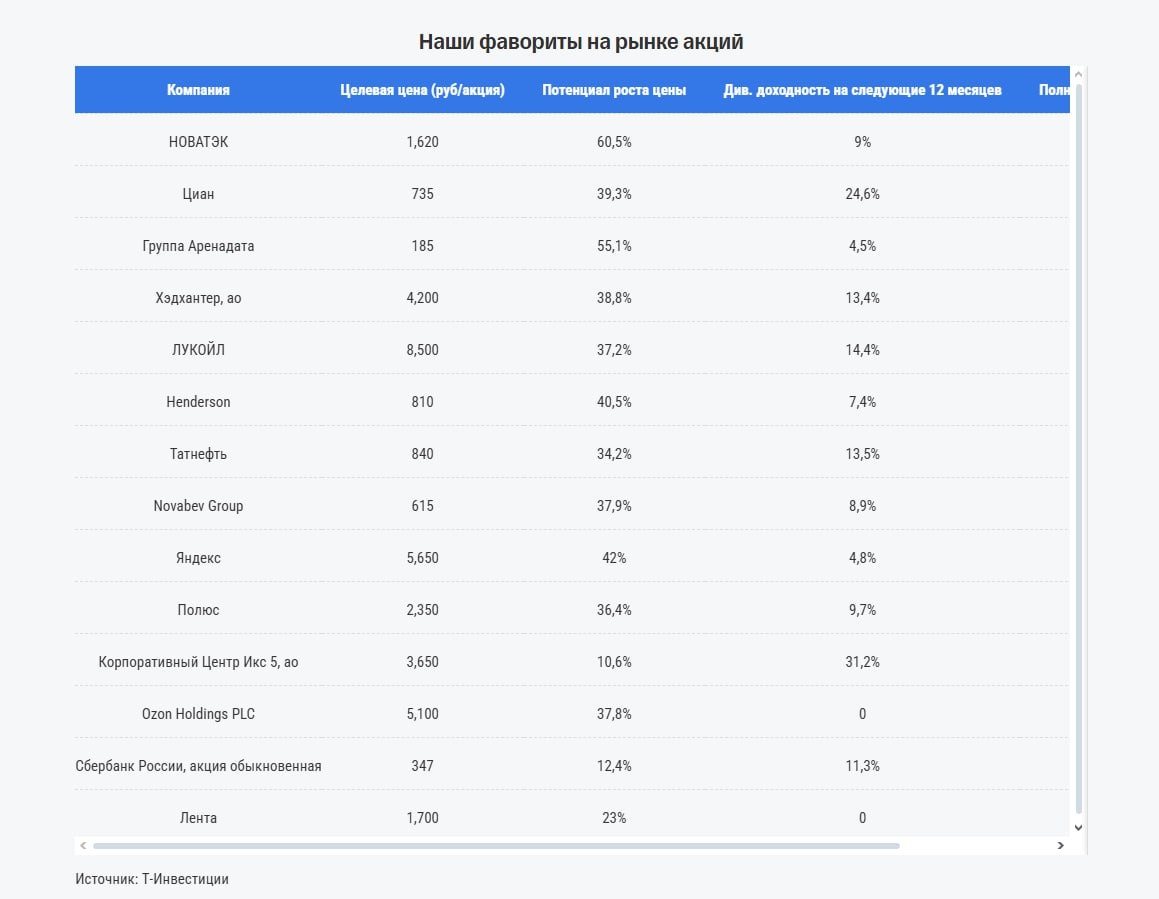The width and height of the screenshot is (1159, 899).
Task: Click the partially visible "Полн" column header
Action: coord(1053,90)
